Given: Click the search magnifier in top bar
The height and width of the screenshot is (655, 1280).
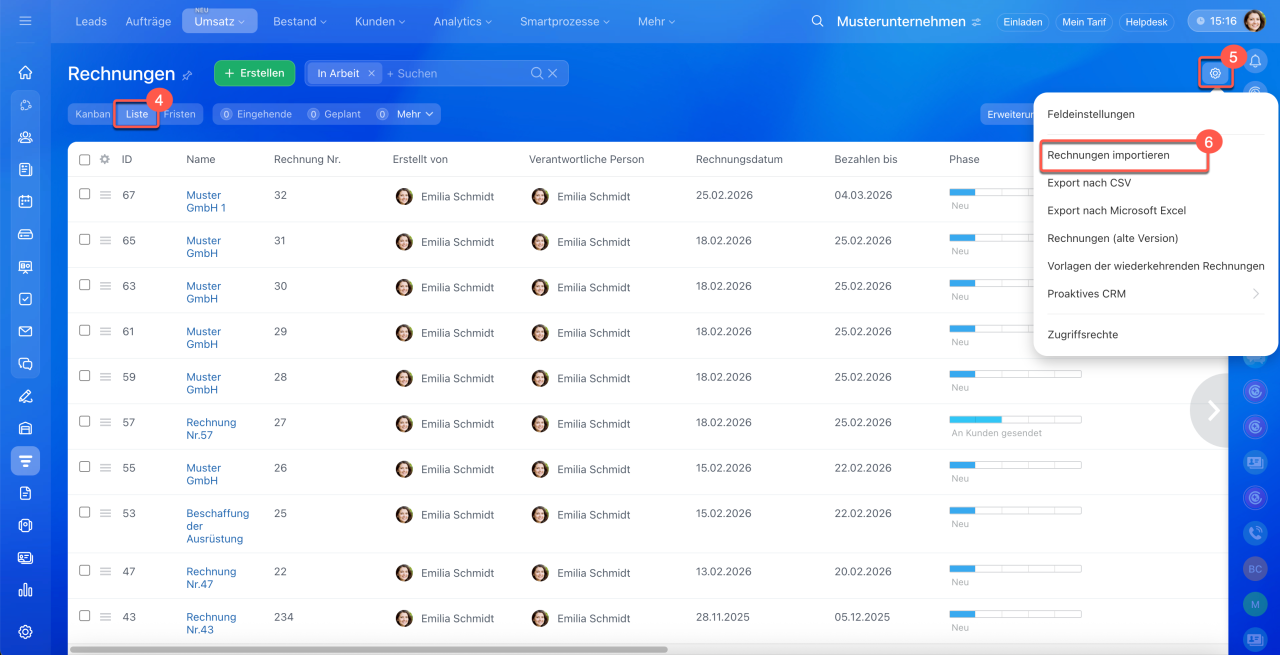Looking at the screenshot, I should click(818, 21).
